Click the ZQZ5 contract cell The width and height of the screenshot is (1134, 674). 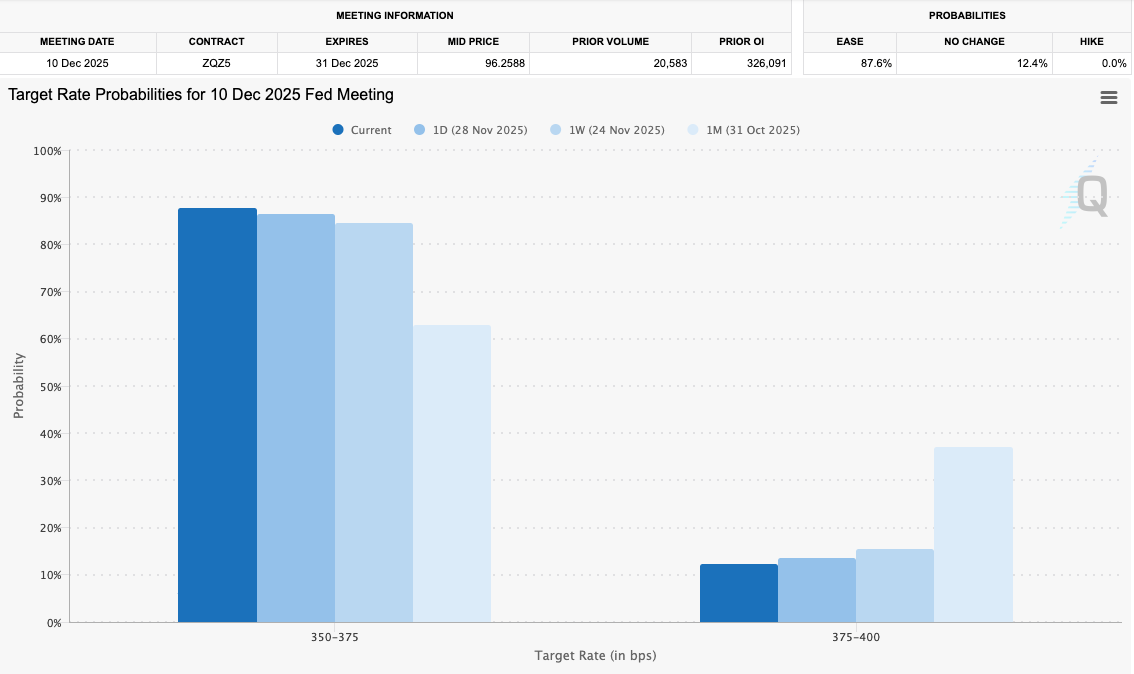coord(216,63)
